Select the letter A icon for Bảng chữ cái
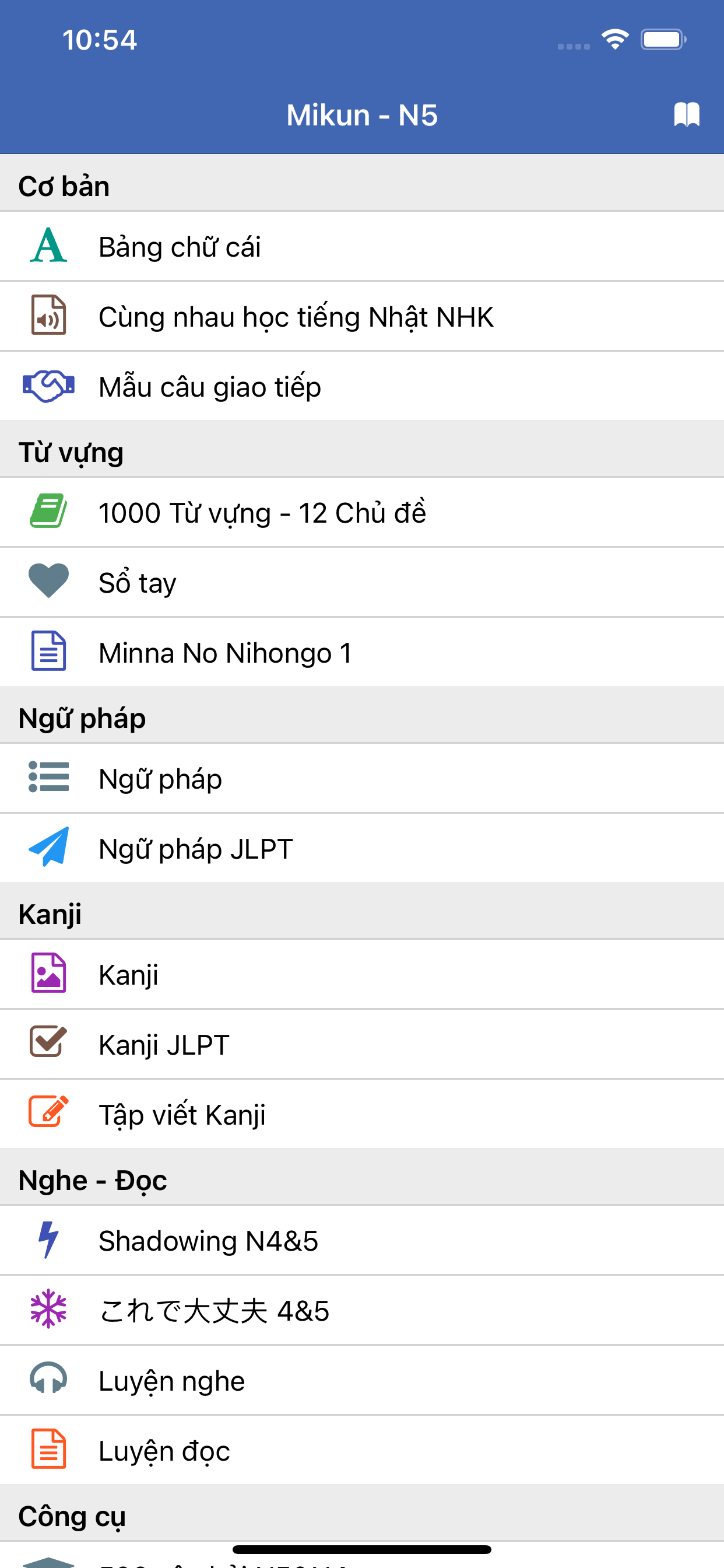Image resolution: width=724 pixels, height=1568 pixels. coord(48,247)
